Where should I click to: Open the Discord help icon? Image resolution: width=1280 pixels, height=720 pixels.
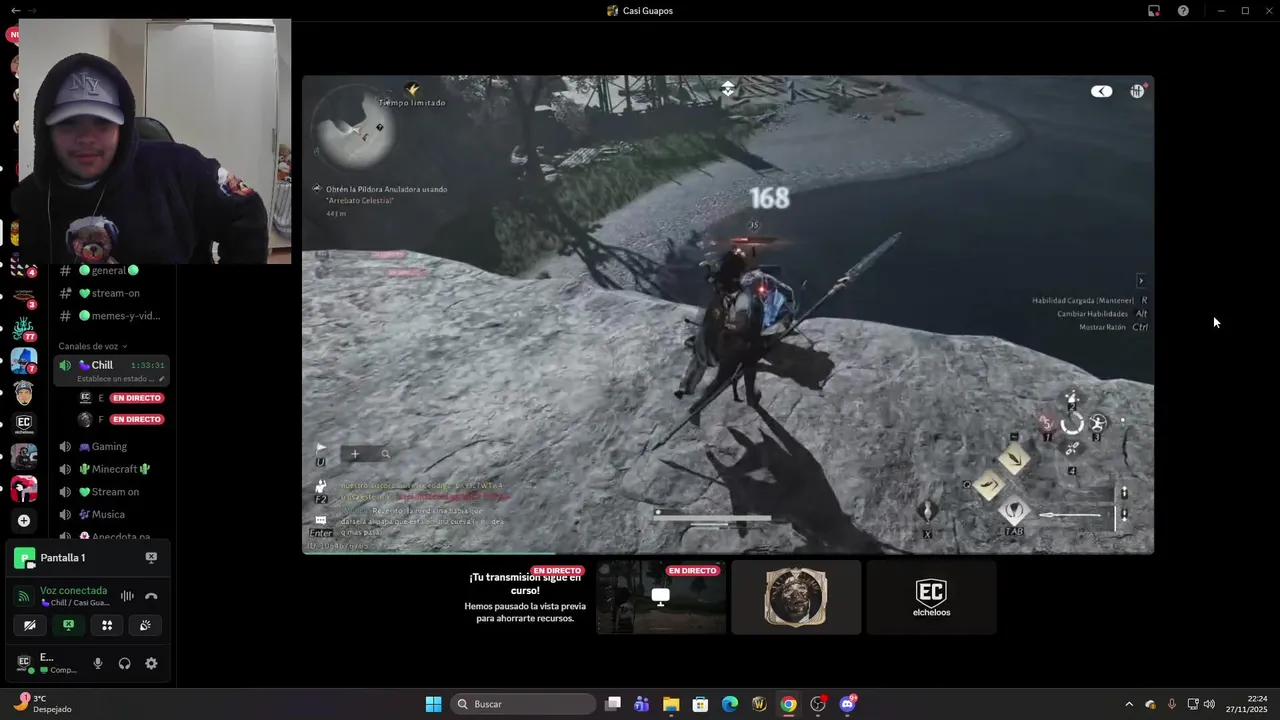[1183, 10]
